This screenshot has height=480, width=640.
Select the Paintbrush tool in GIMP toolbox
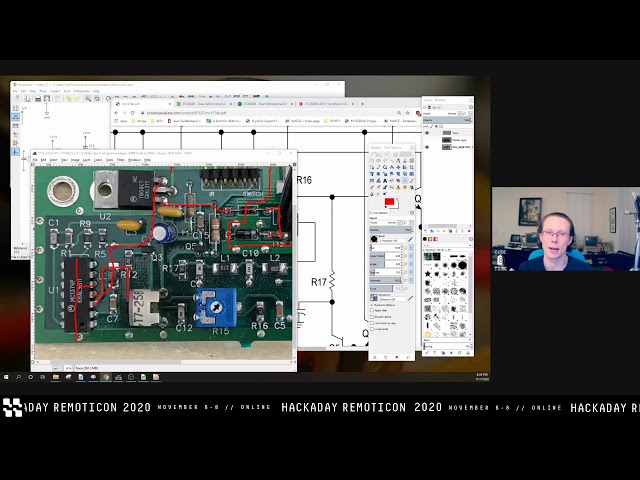(x=411, y=180)
